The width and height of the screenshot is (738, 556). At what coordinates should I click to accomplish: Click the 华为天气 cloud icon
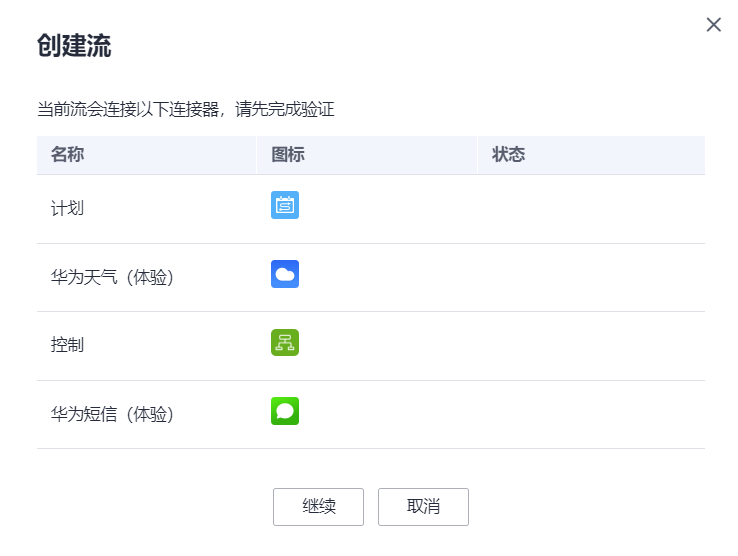pyautogui.click(x=285, y=275)
